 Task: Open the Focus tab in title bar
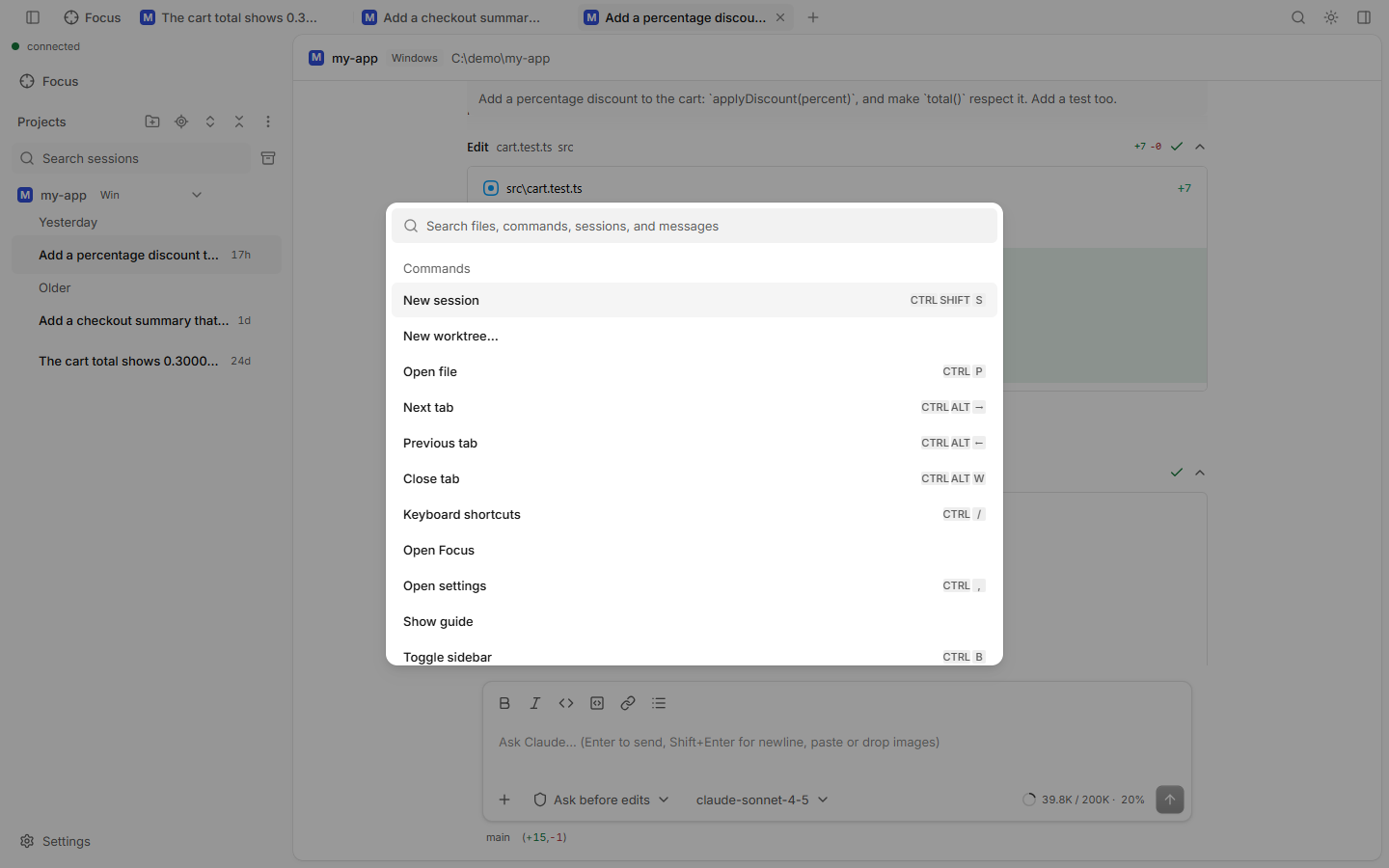pos(93,17)
